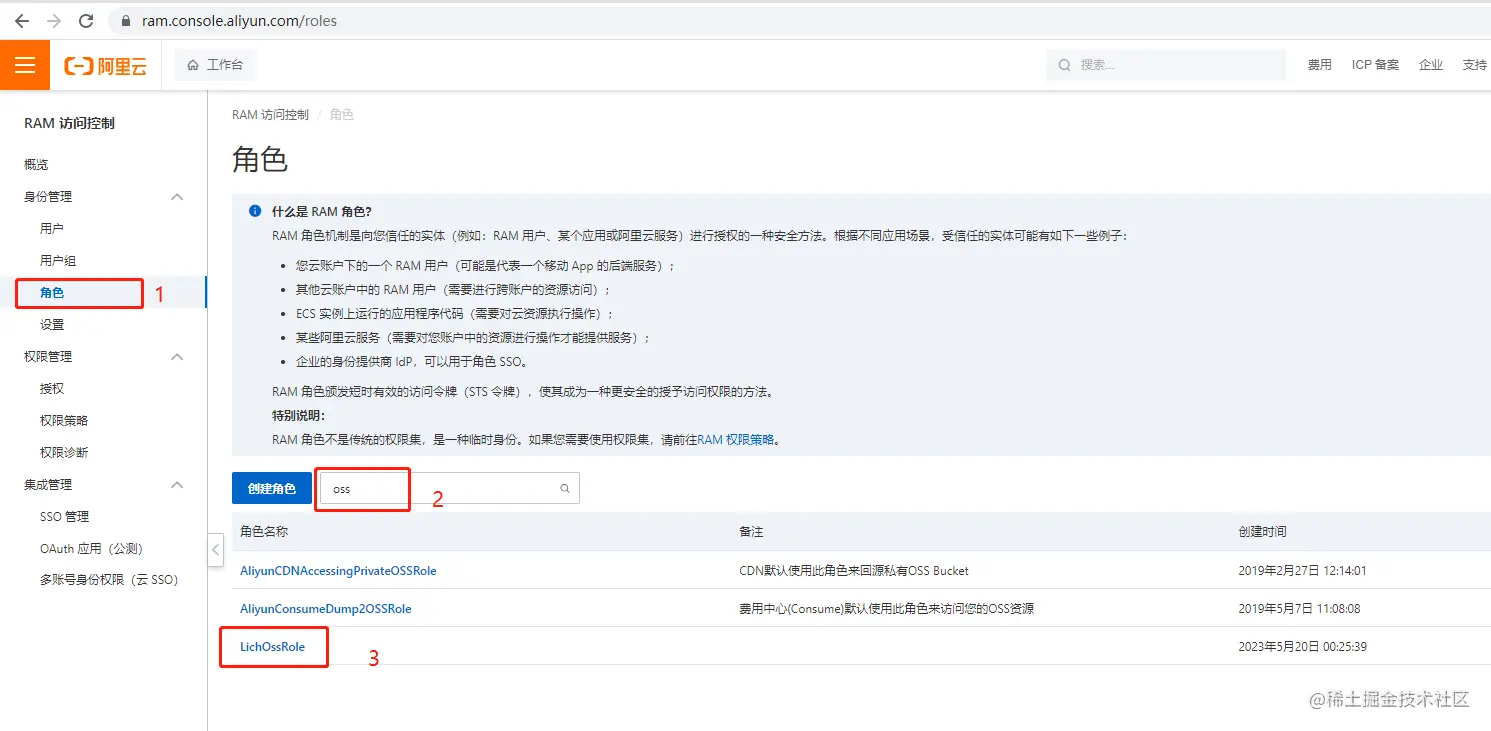1491x731 pixels.
Task: Open 企业 in the top bar
Action: tap(1431, 65)
